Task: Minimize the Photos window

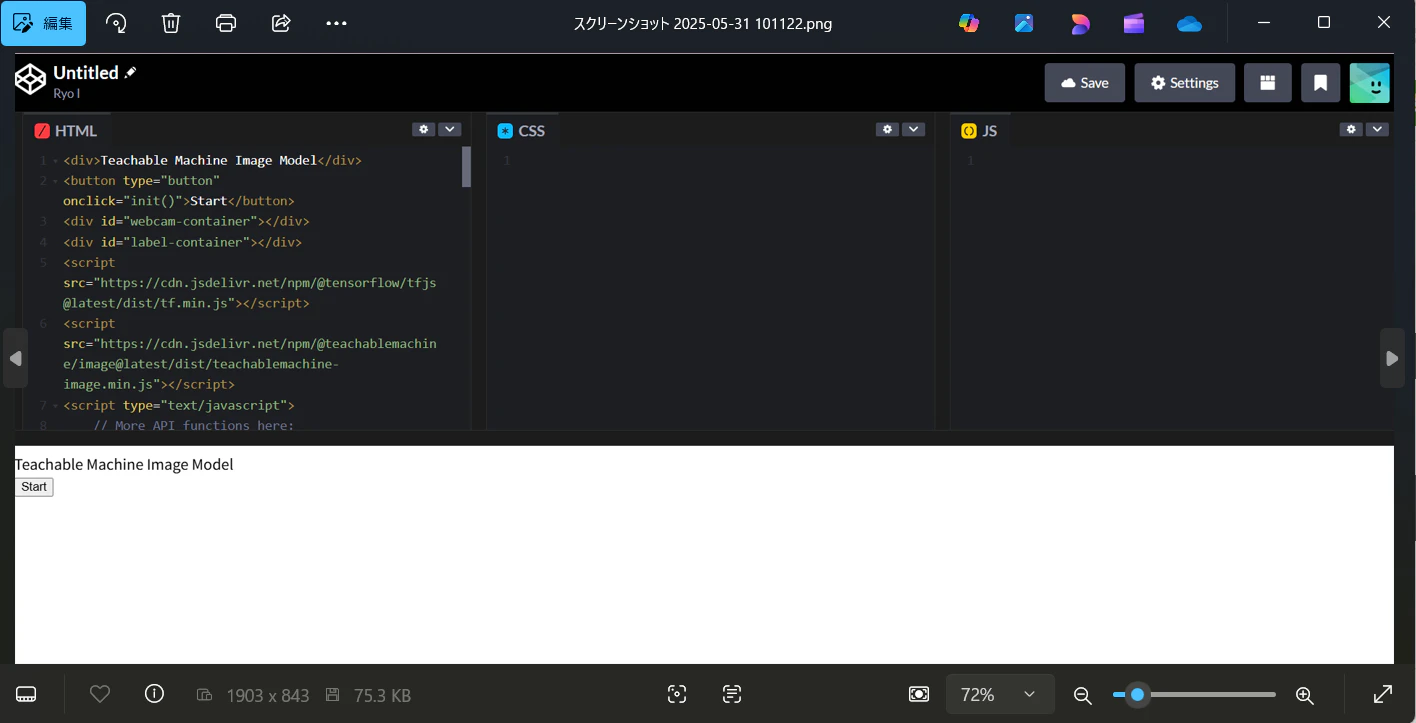Action: (x=1264, y=23)
